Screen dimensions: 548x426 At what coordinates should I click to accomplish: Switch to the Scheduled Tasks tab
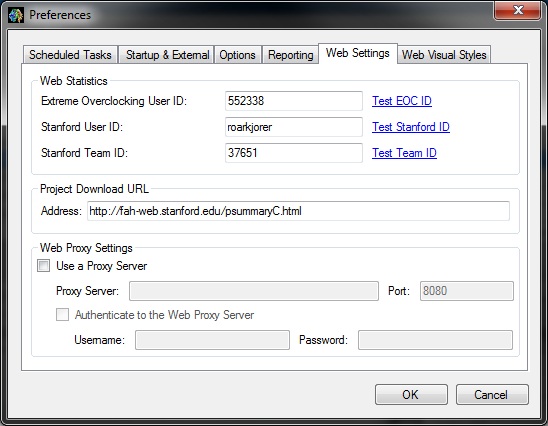70,55
